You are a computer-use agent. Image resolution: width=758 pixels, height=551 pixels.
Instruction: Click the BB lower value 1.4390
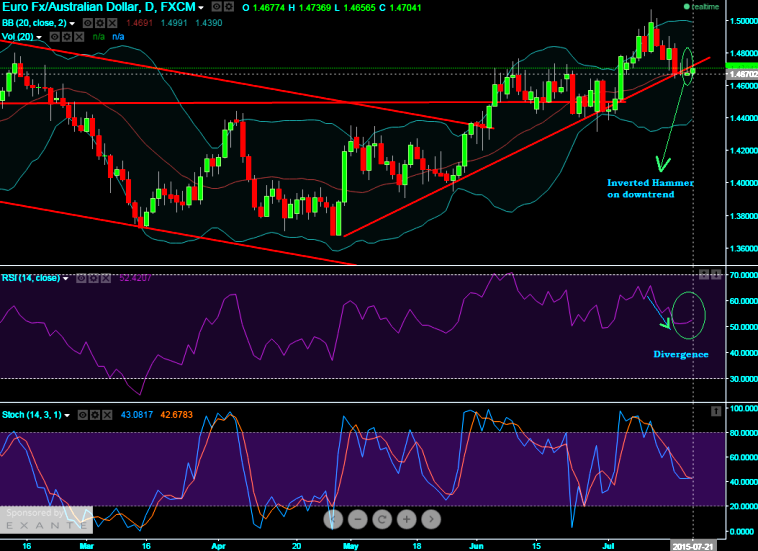click(208, 23)
